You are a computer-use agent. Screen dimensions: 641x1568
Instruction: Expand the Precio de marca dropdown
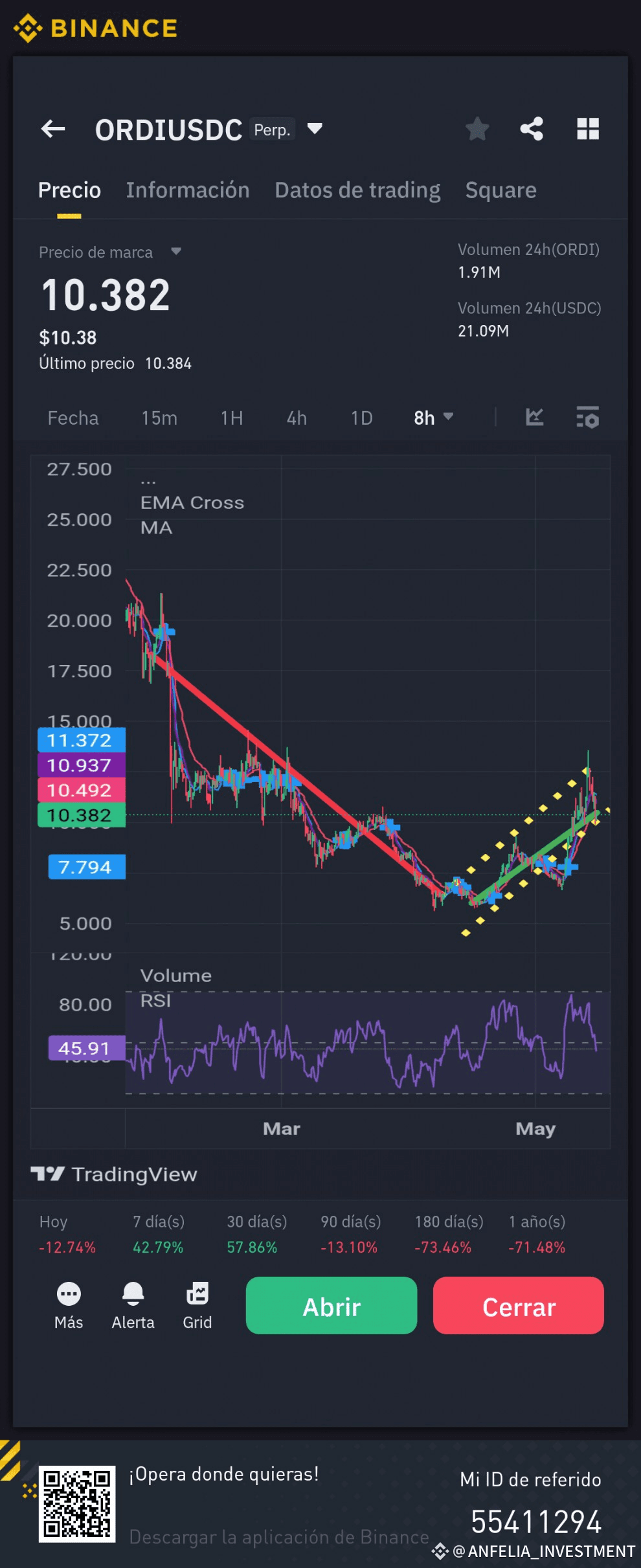[176, 251]
